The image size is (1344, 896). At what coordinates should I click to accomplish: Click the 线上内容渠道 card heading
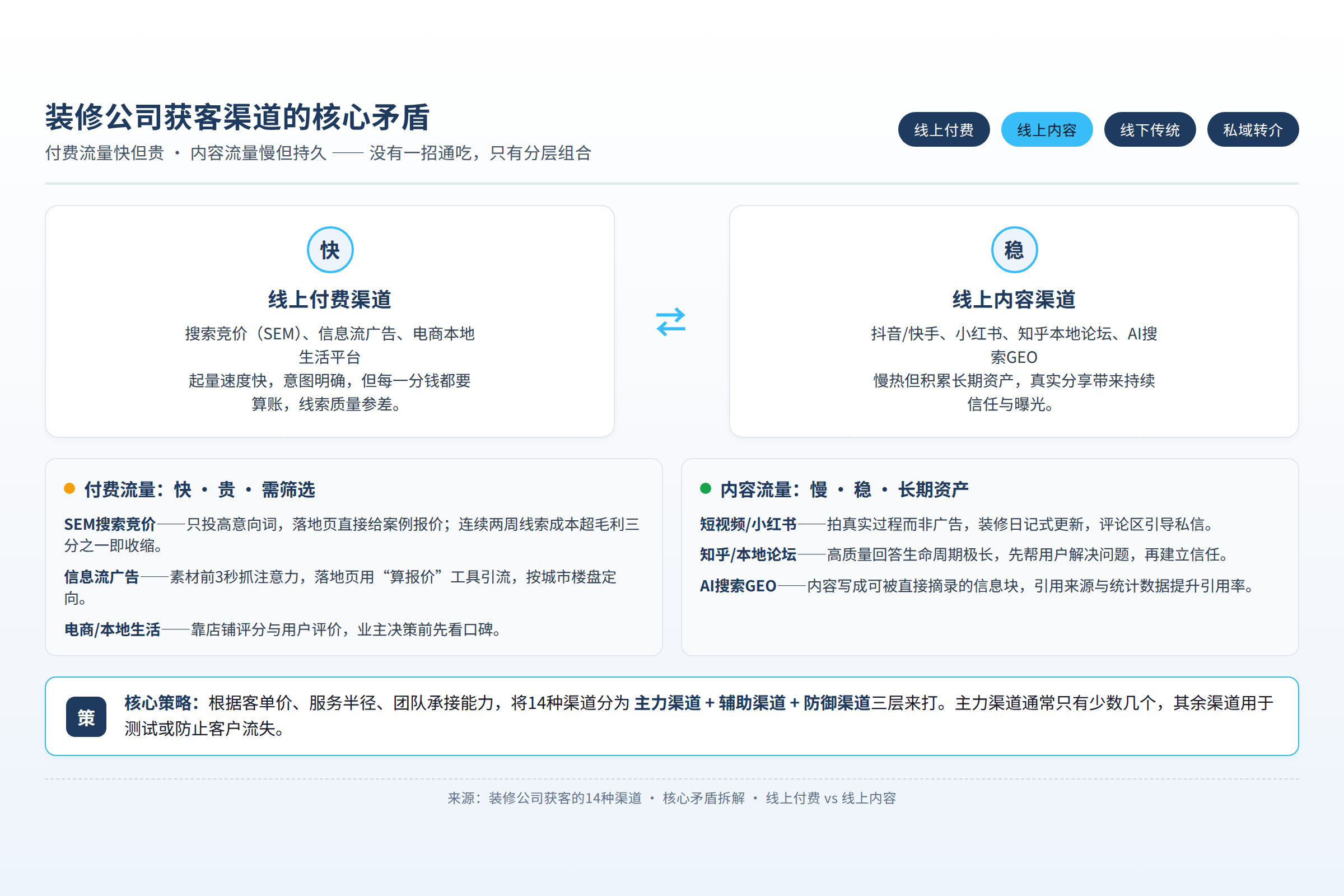click(1014, 300)
